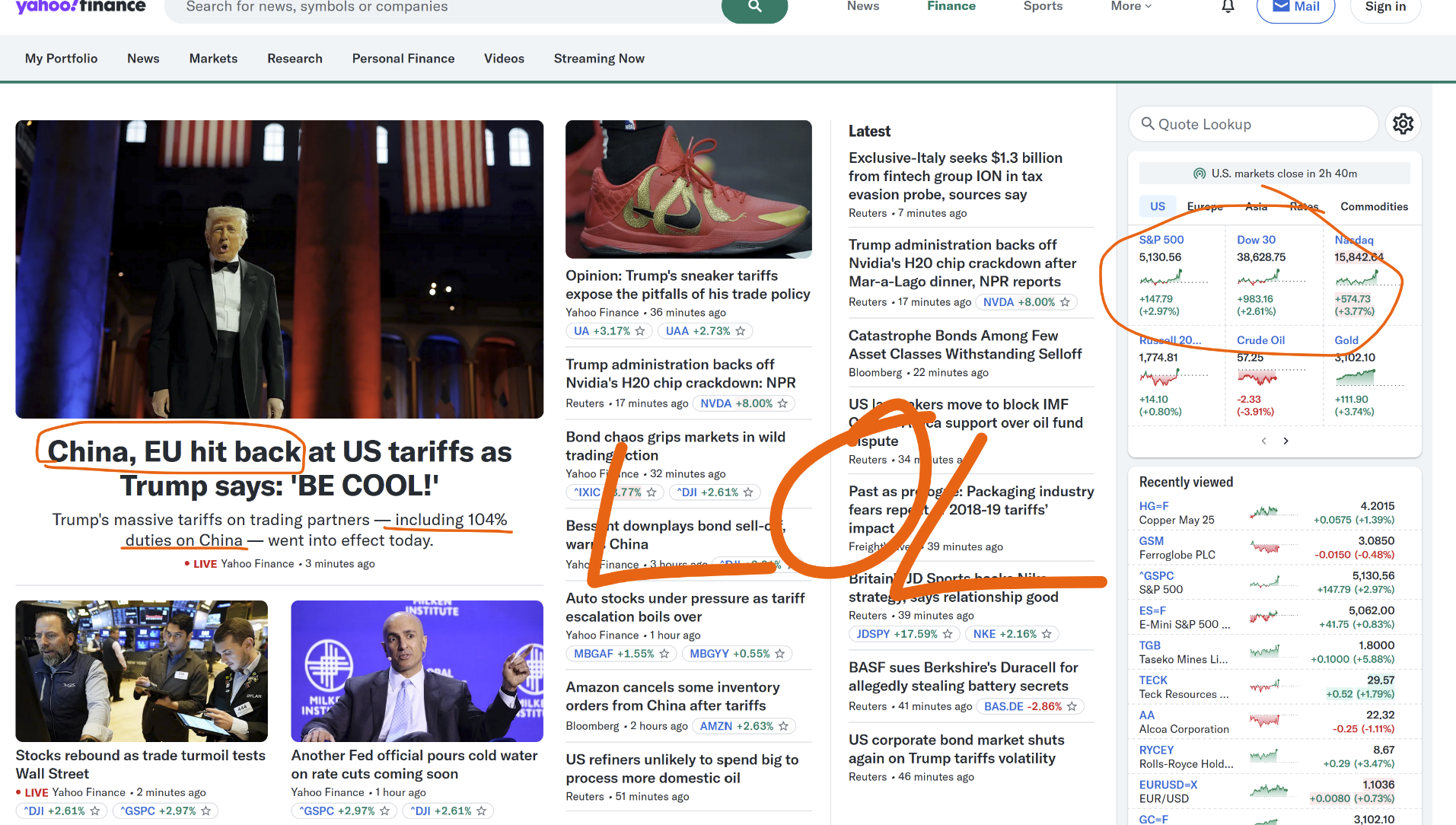Open the Personal Finance menu

click(403, 59)
